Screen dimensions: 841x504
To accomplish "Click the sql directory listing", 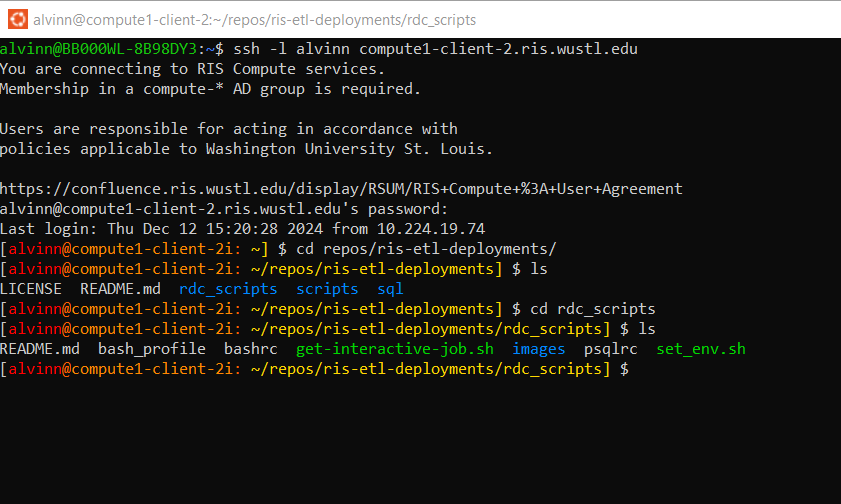I will (390, 289).
